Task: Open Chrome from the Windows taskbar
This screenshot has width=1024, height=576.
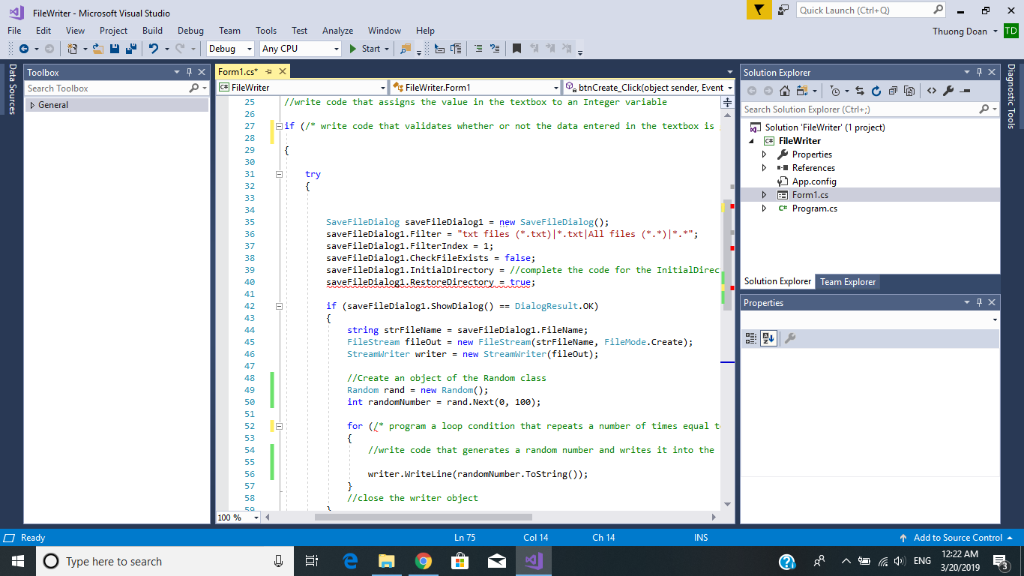Action: (423, 561)
